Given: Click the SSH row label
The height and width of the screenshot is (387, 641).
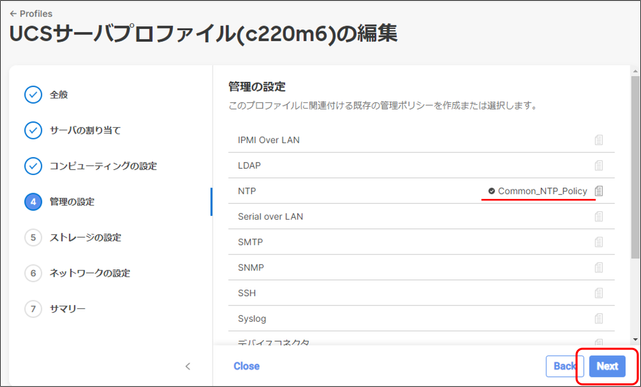Looking at the screenshot, I should click(x=247, y=293).
